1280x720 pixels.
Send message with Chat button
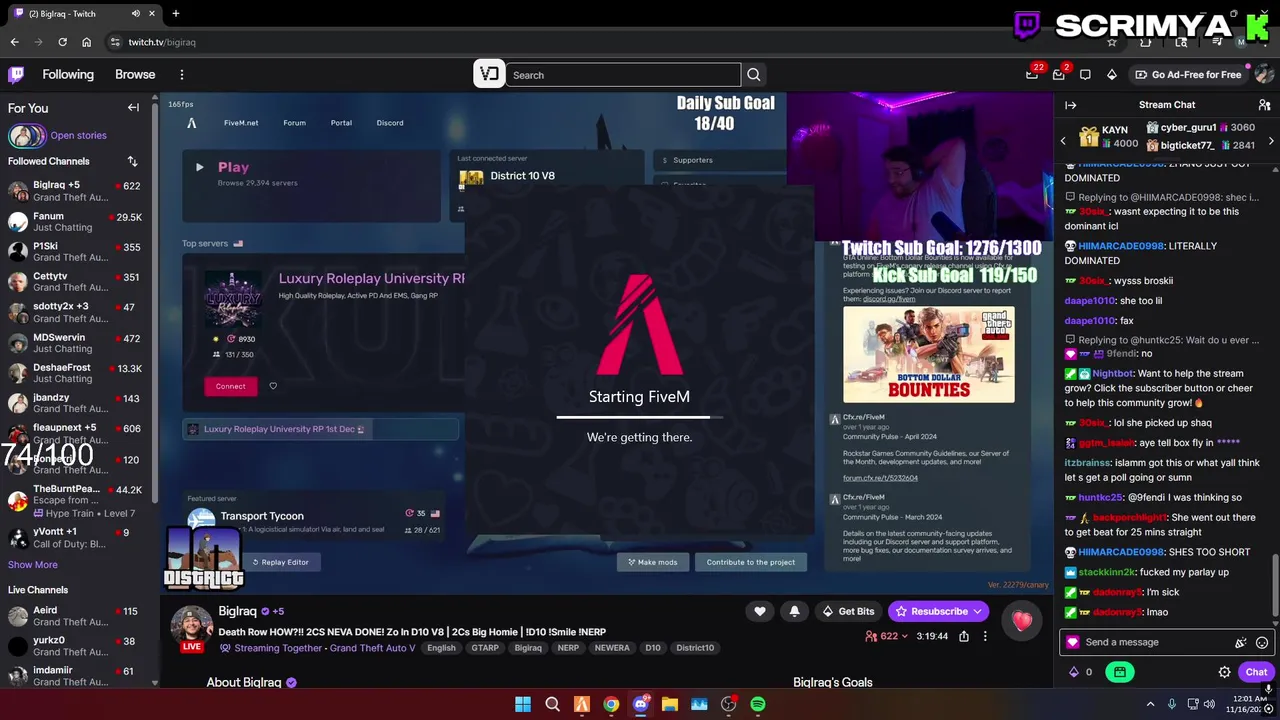pos(1256,672)
